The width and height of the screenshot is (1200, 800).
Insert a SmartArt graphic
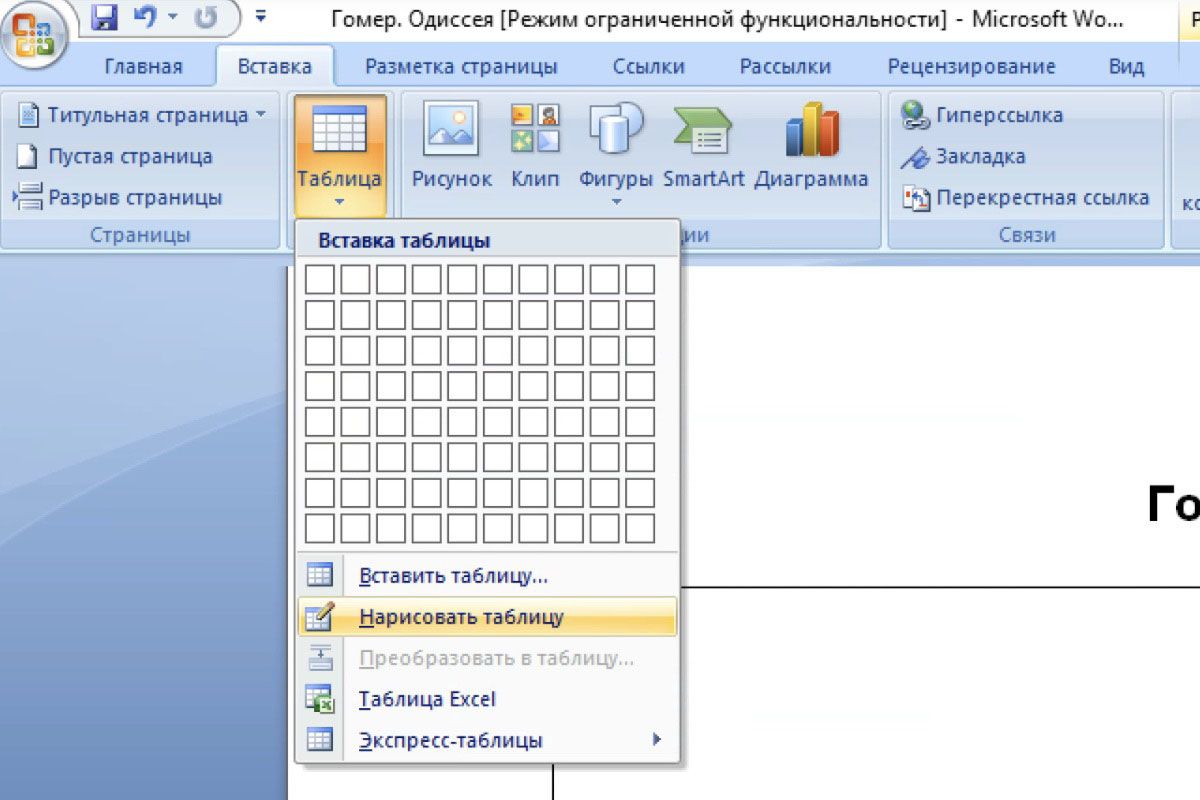704,148
